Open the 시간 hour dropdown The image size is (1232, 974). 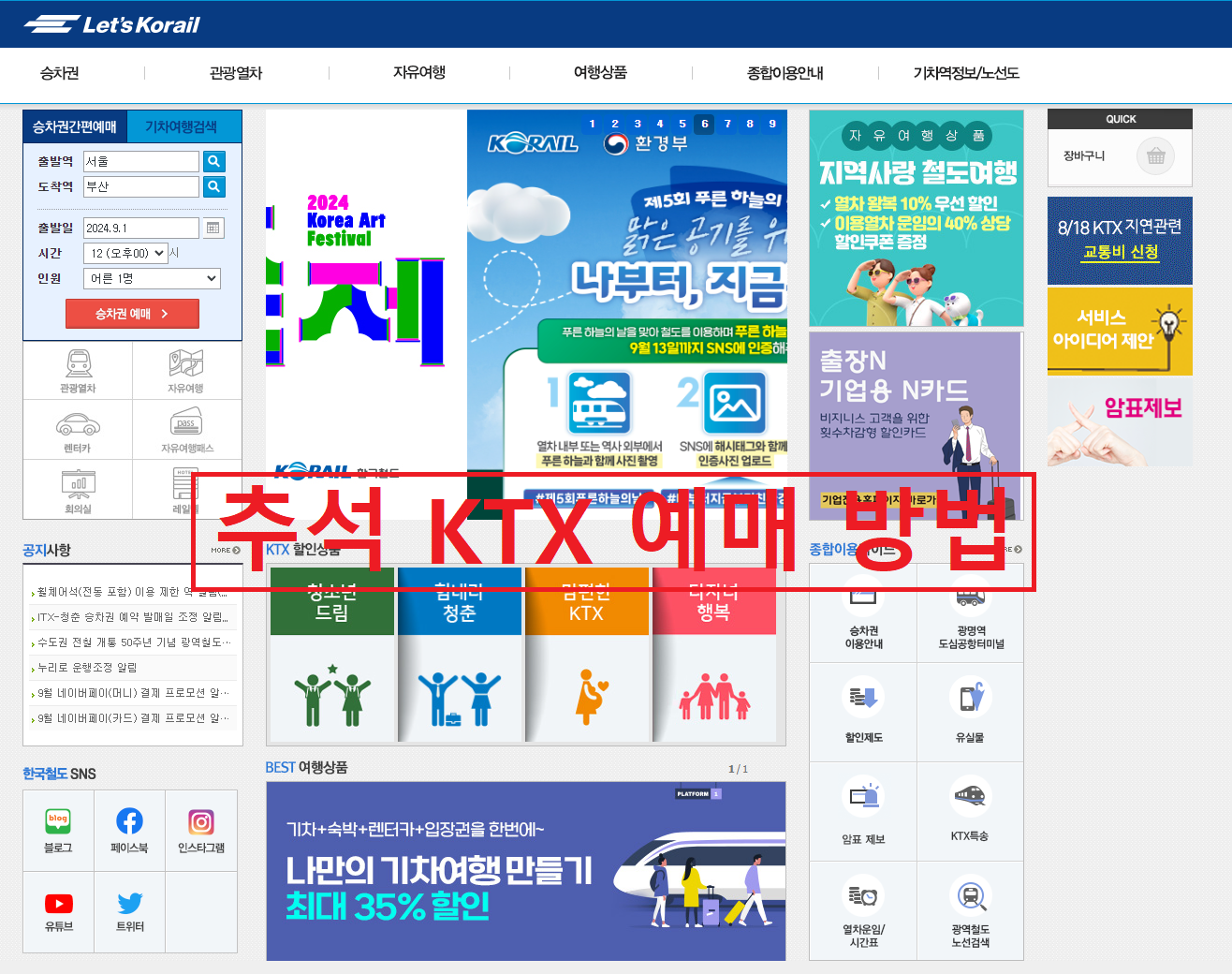tap(125, 253)
